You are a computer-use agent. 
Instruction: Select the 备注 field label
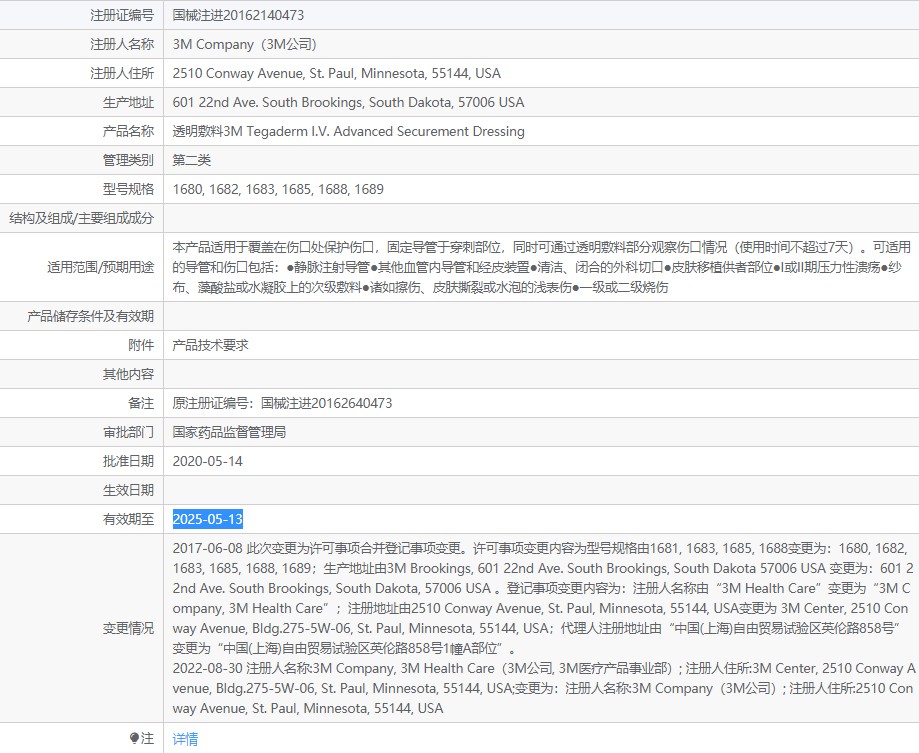coord(141,403)
